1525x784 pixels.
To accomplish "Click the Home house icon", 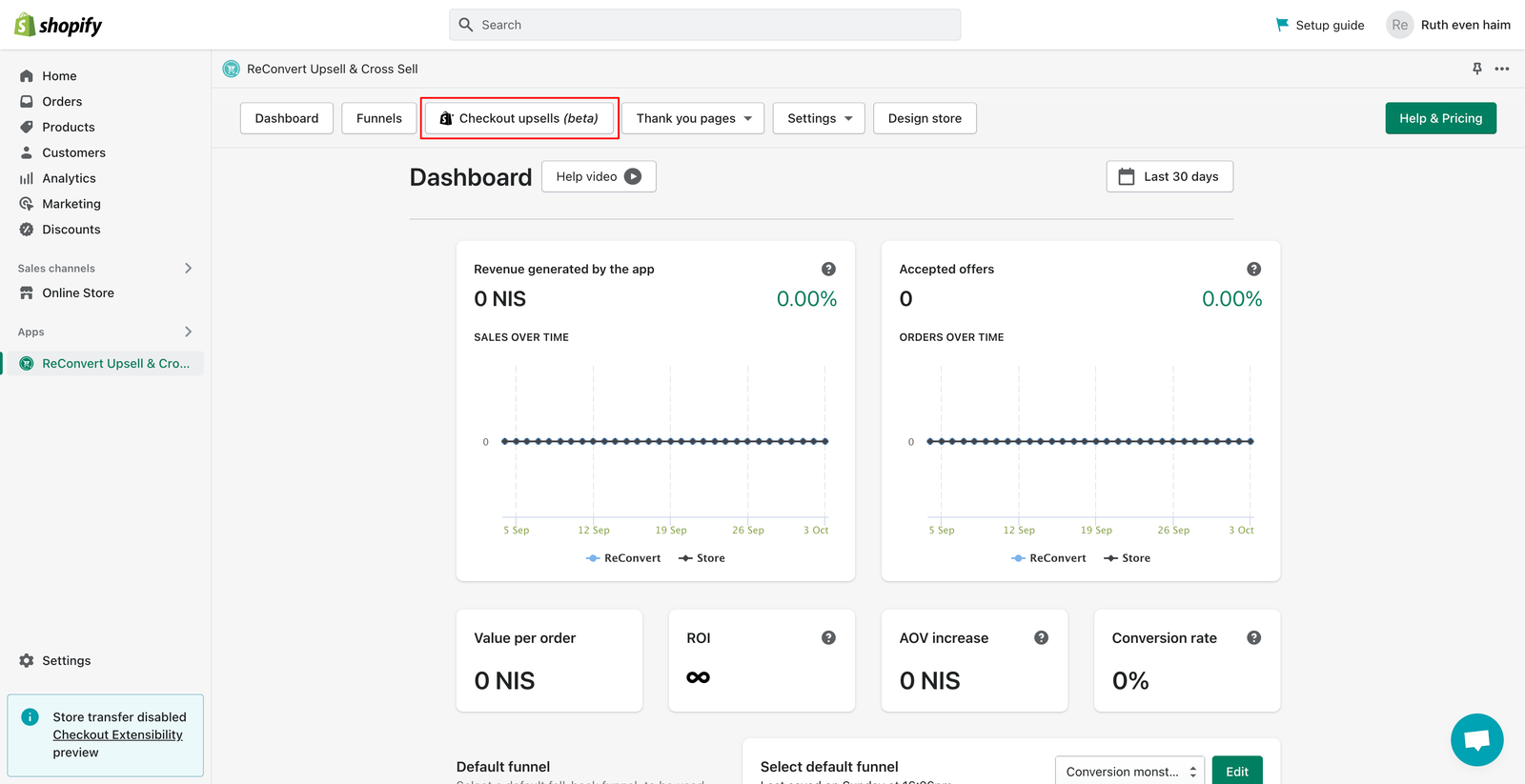I will coord(27,76).
